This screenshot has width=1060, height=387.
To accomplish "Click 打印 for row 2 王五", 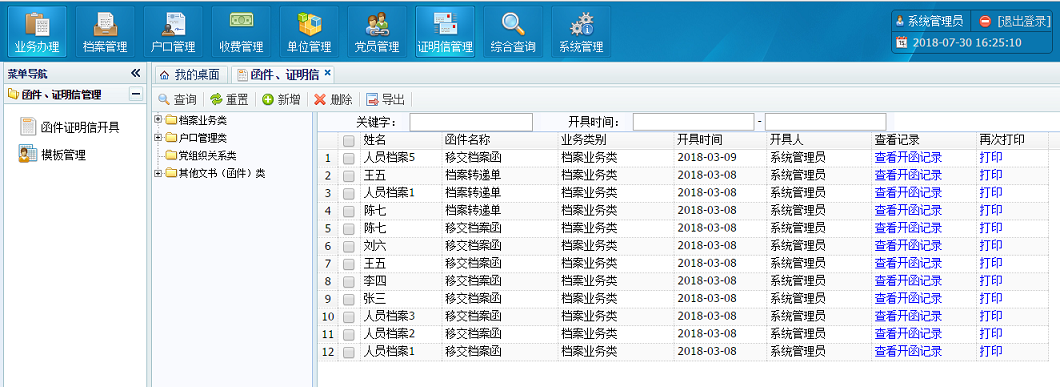I will [991, 175].
